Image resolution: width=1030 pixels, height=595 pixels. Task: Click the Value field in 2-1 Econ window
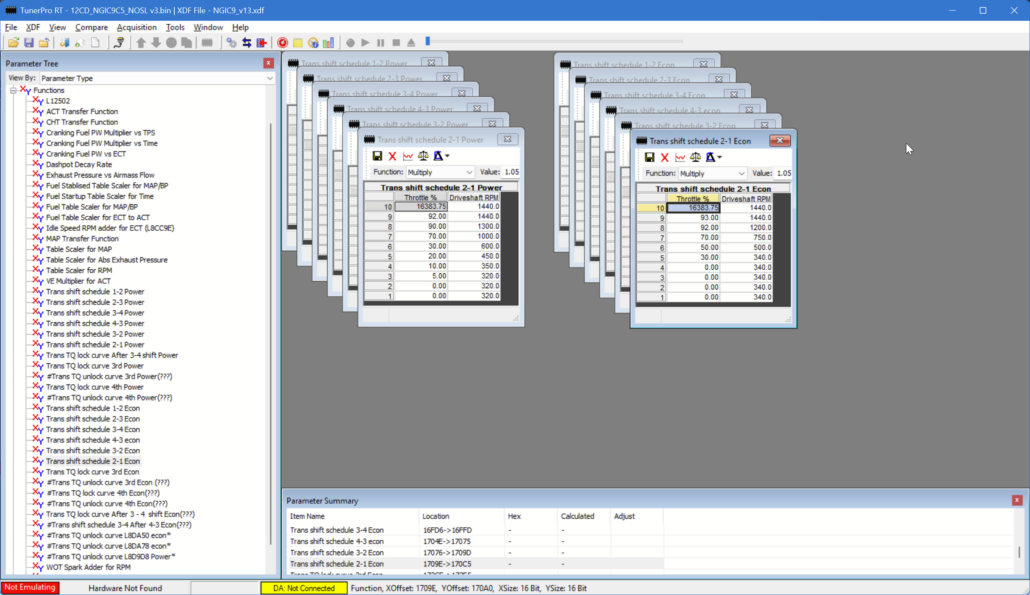coord(783,173)
